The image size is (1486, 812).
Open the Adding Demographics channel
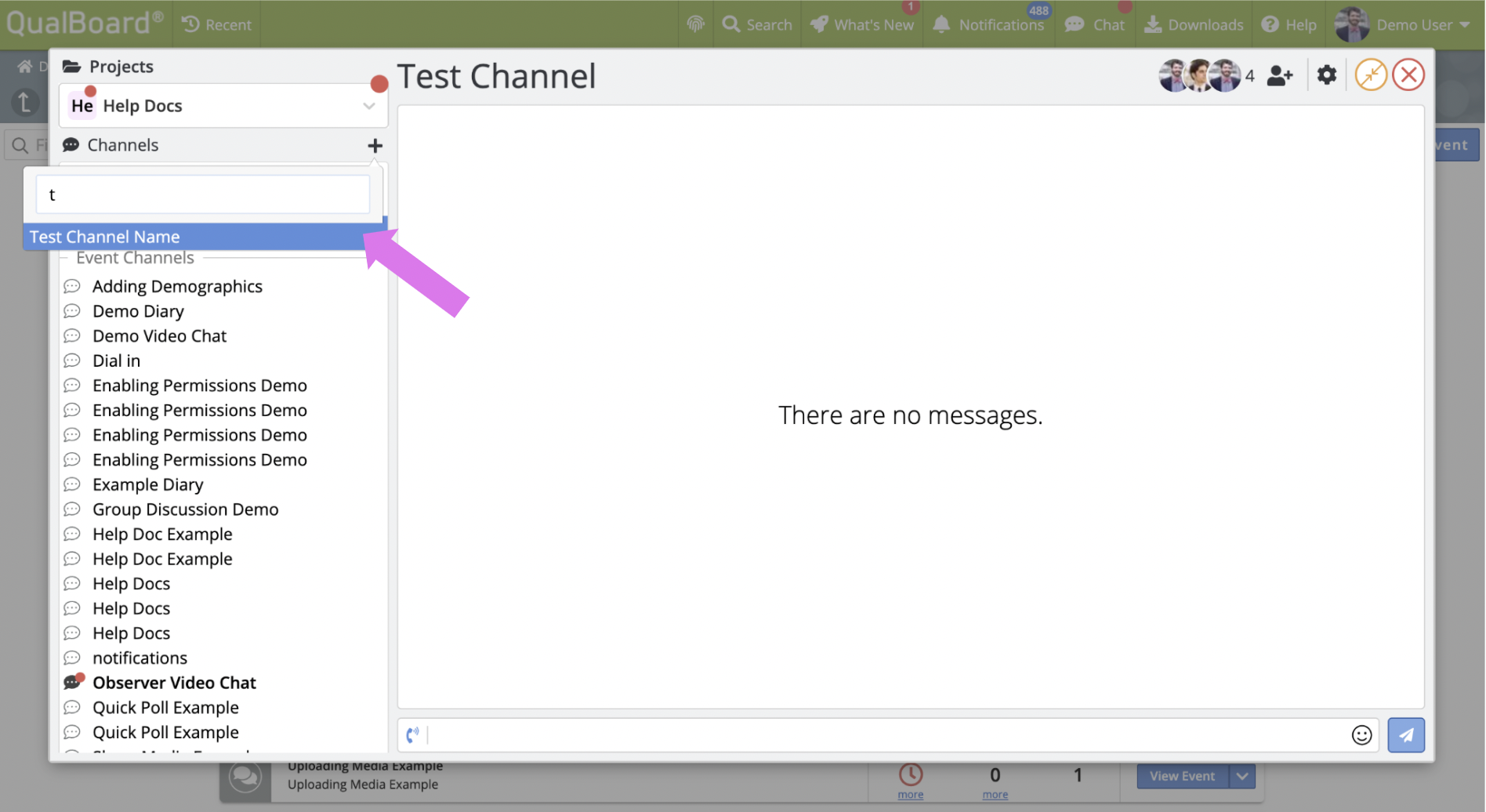[x=177, y=287]
